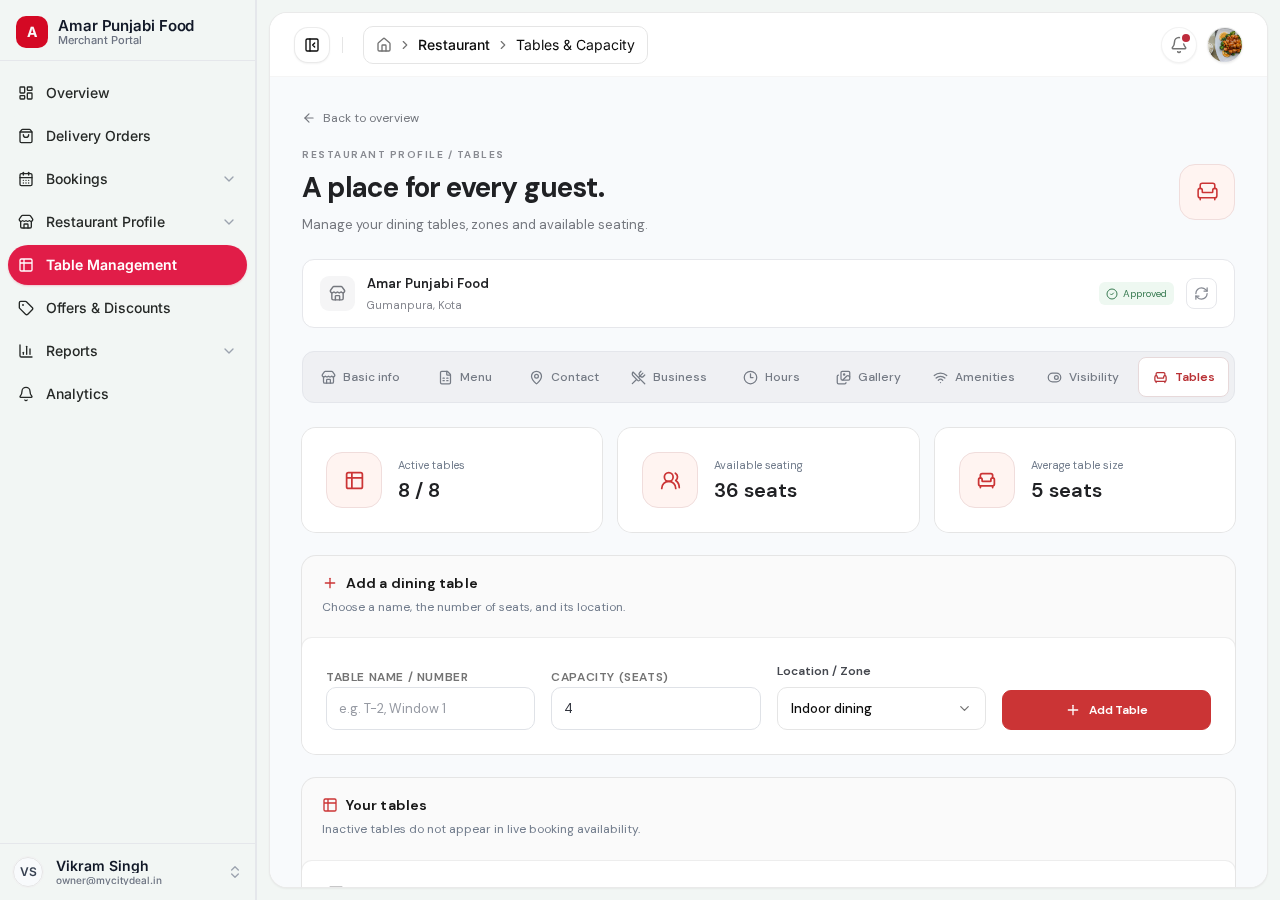Image resolution: width=1280 pixels, height=900 pixels.
Task: Expand the Bookings submenu
Action: click(x=128, y=179)
